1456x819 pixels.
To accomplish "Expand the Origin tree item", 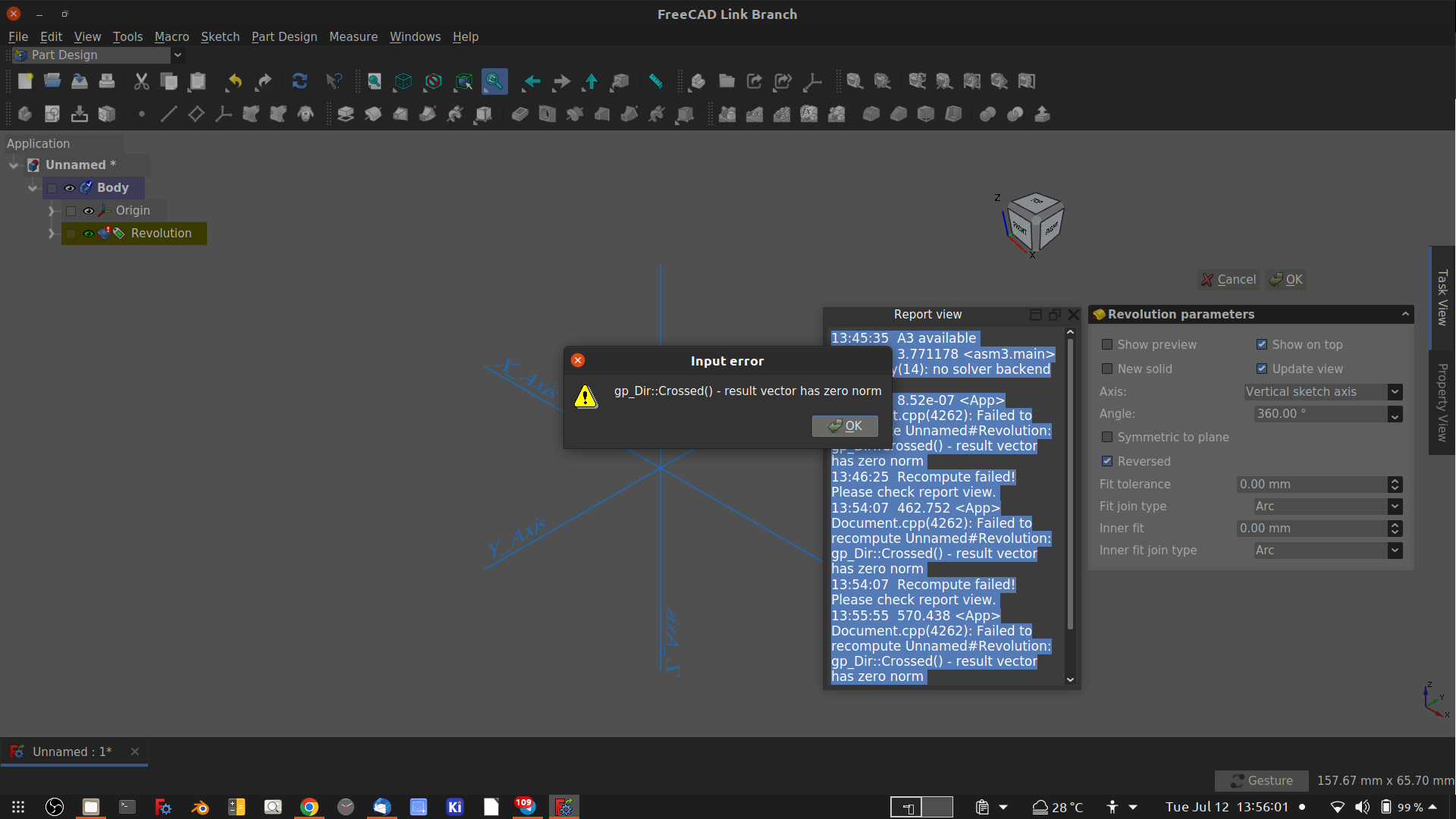I will coord(51,211).
